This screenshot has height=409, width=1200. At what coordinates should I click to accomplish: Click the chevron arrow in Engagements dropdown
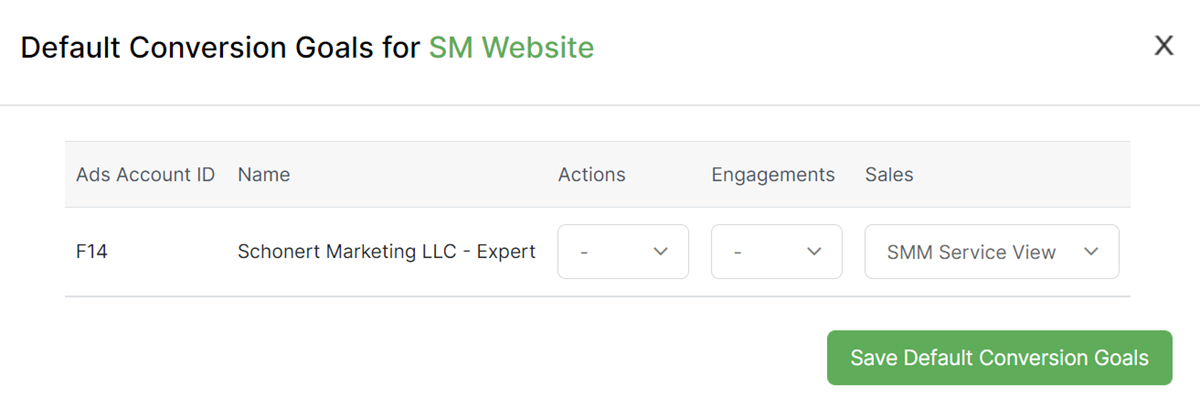tap(814, 252)
